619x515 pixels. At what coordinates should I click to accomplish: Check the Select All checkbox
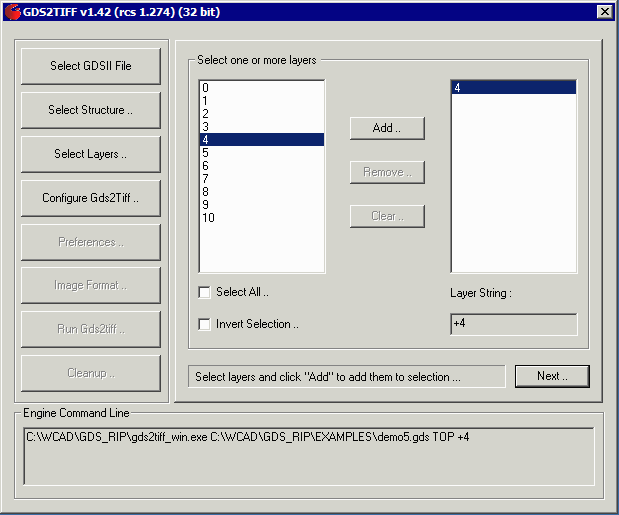pyautogui.click(x=204, y=292)
